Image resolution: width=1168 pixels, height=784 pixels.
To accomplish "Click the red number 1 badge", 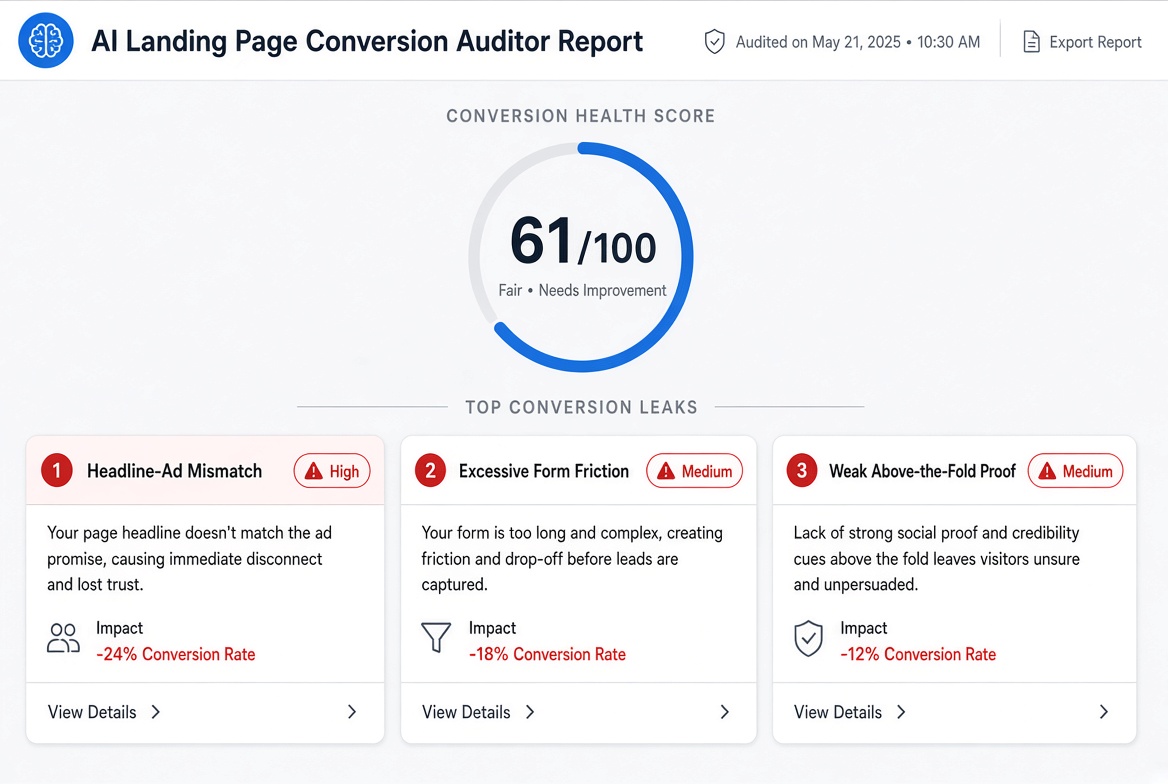I will [x=57, y=471].
